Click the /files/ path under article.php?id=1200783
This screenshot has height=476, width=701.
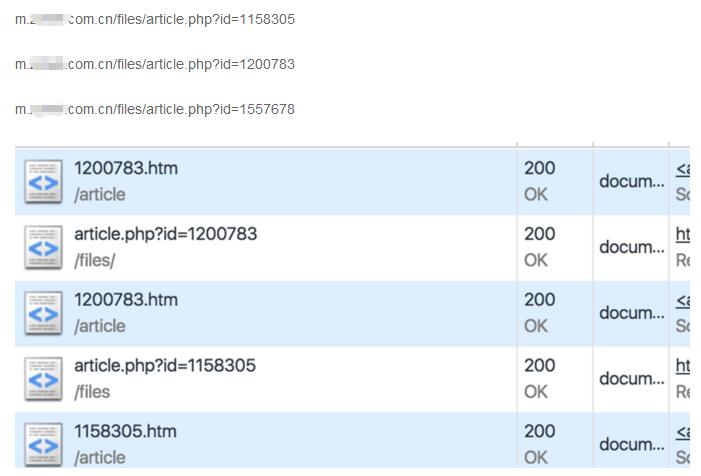95,260
